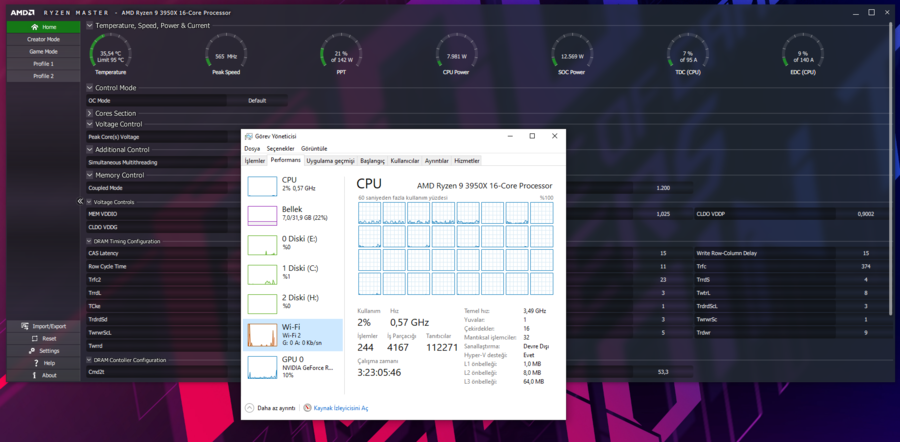The height and width of the screenshot is (442, 900).
Task: Click the CPU Power gauge
Action: 457,55
